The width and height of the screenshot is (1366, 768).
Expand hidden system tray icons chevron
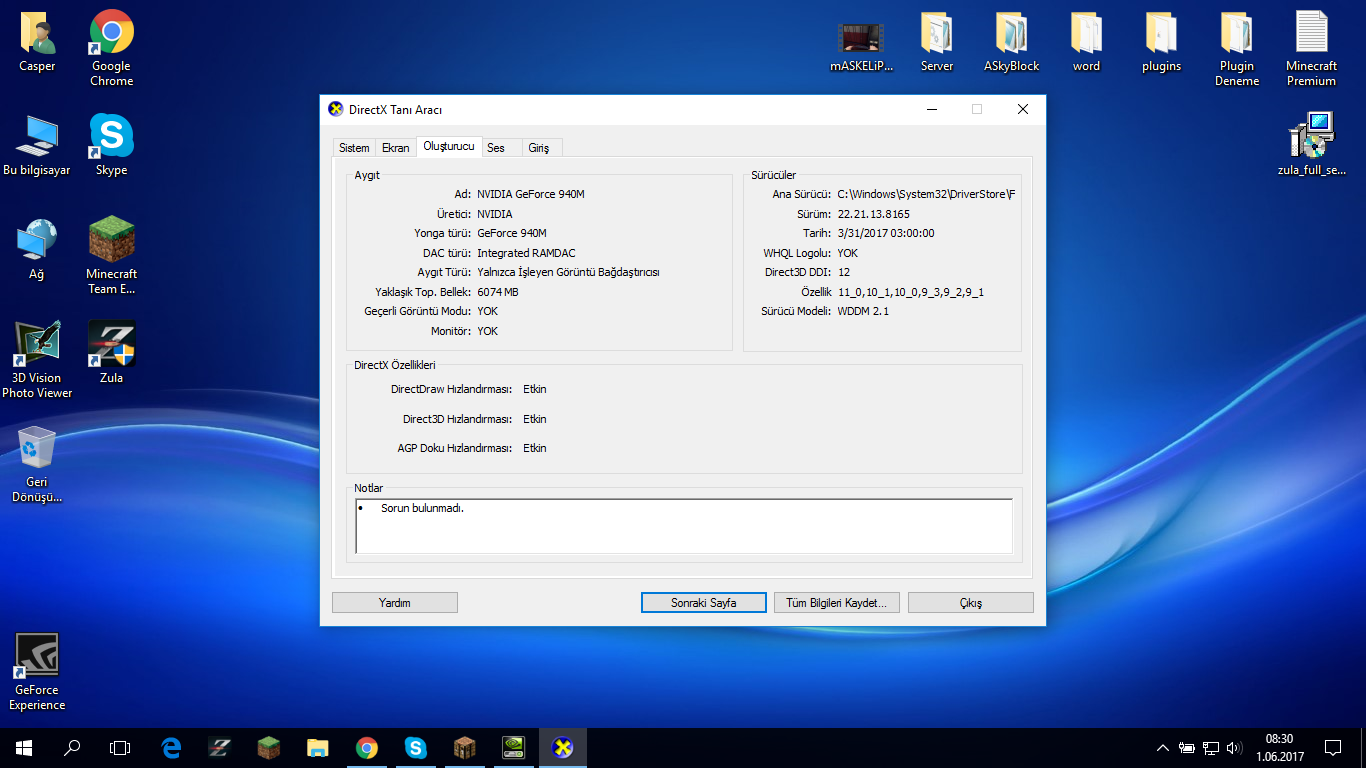coord(1162,747)
